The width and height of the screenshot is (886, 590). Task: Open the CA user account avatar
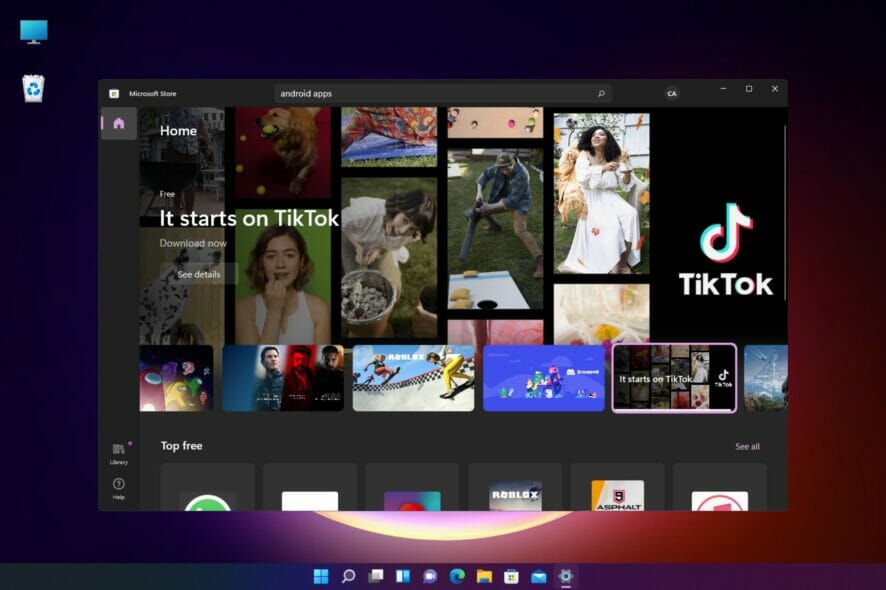pos(672,94)
